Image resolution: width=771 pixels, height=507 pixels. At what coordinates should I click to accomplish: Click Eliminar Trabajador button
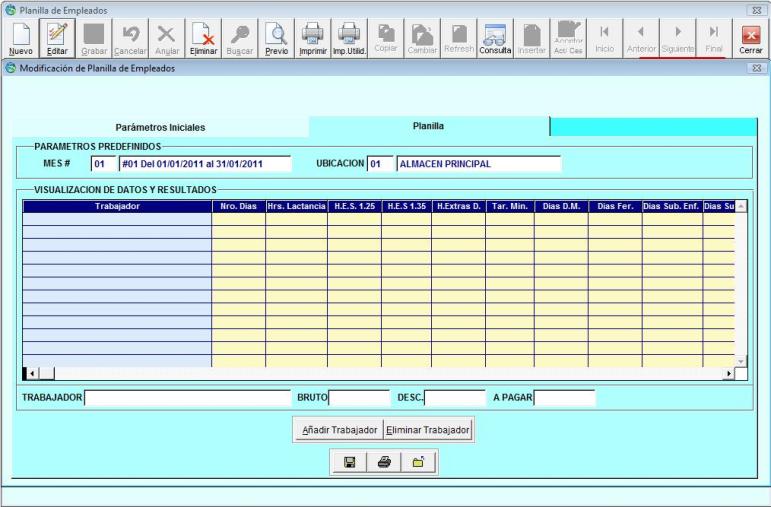[428, 430]
